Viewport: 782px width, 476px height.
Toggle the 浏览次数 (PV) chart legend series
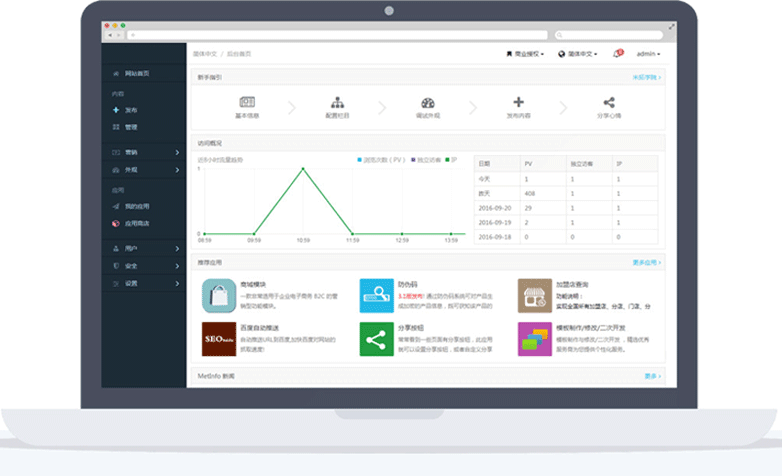coord(382,160)
